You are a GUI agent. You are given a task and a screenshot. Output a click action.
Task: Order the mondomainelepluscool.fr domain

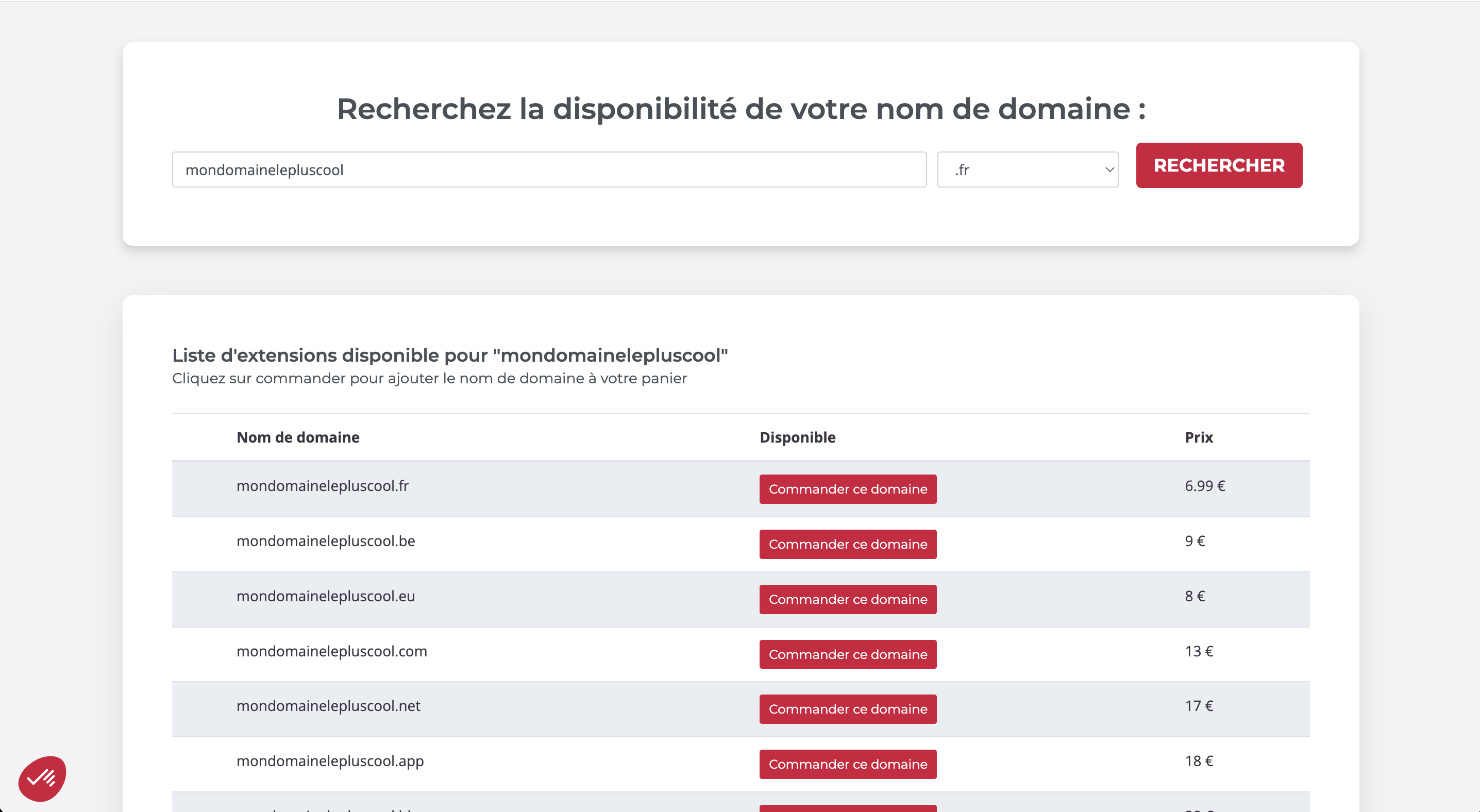coord(847,488)
